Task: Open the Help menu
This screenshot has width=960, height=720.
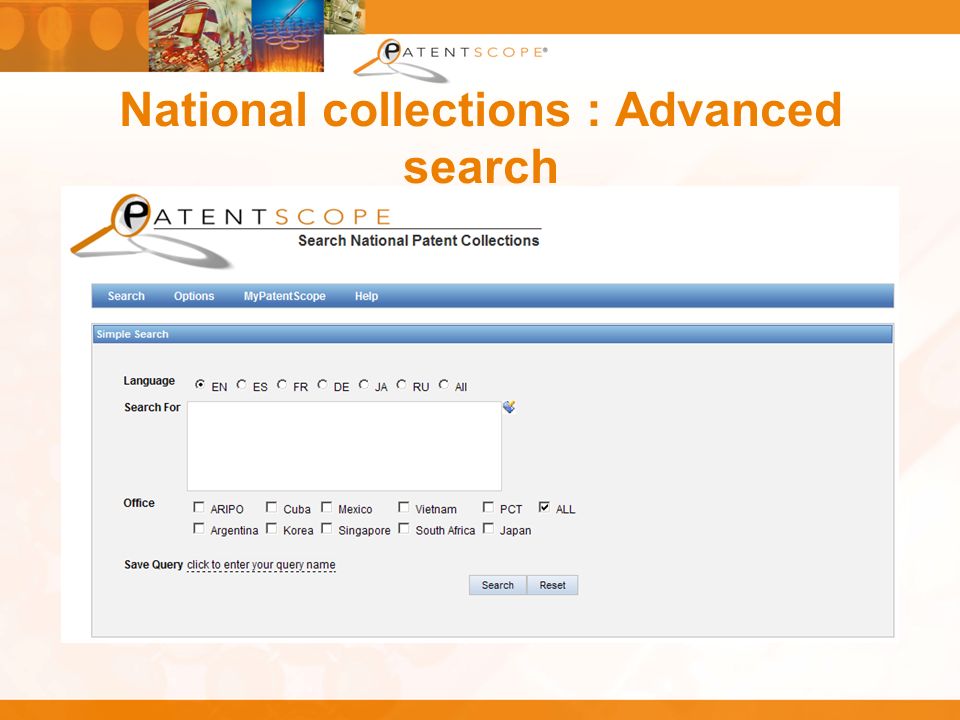Action: pyautogui.click(x=366, y=296)
